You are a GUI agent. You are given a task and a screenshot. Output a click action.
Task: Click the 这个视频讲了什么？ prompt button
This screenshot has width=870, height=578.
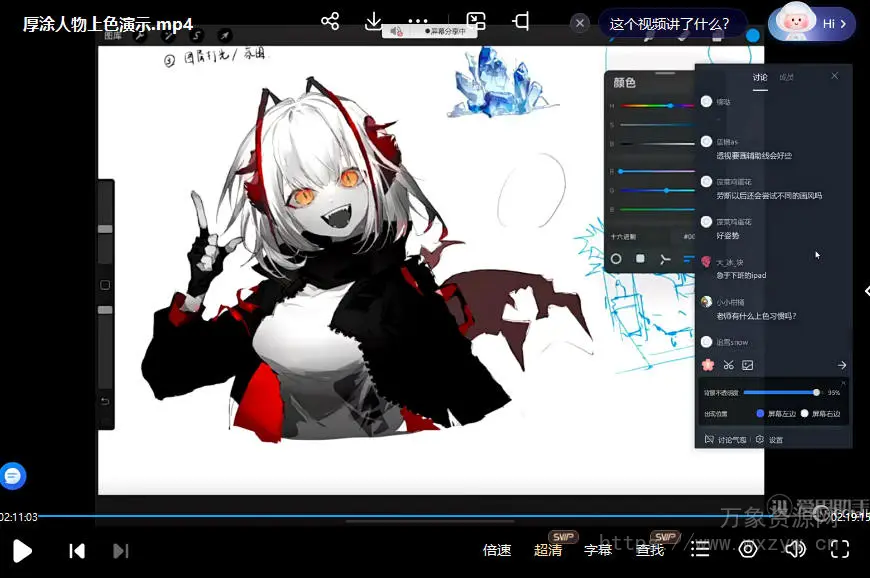click(x=677, y=23)
